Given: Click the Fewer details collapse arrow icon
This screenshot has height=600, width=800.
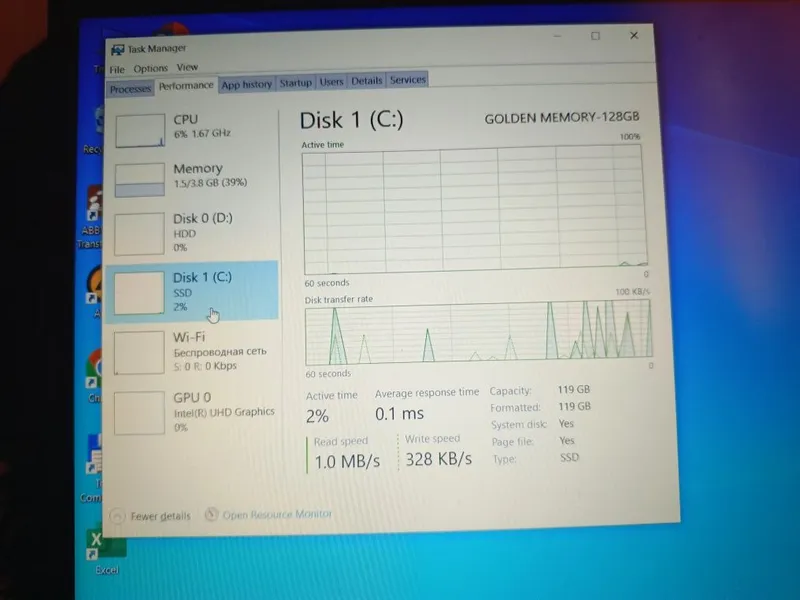Looking at the screenshot, I should tap(117, 516).
